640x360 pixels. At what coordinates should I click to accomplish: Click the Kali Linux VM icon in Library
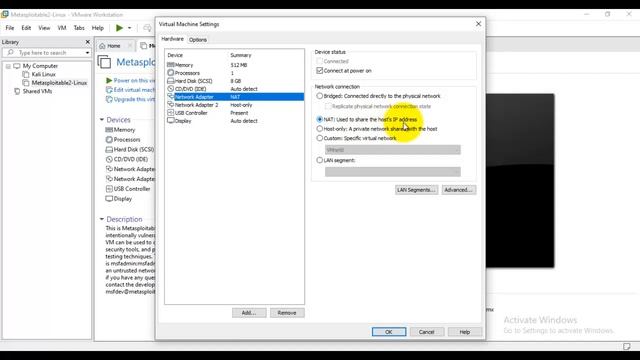point(26,74)
